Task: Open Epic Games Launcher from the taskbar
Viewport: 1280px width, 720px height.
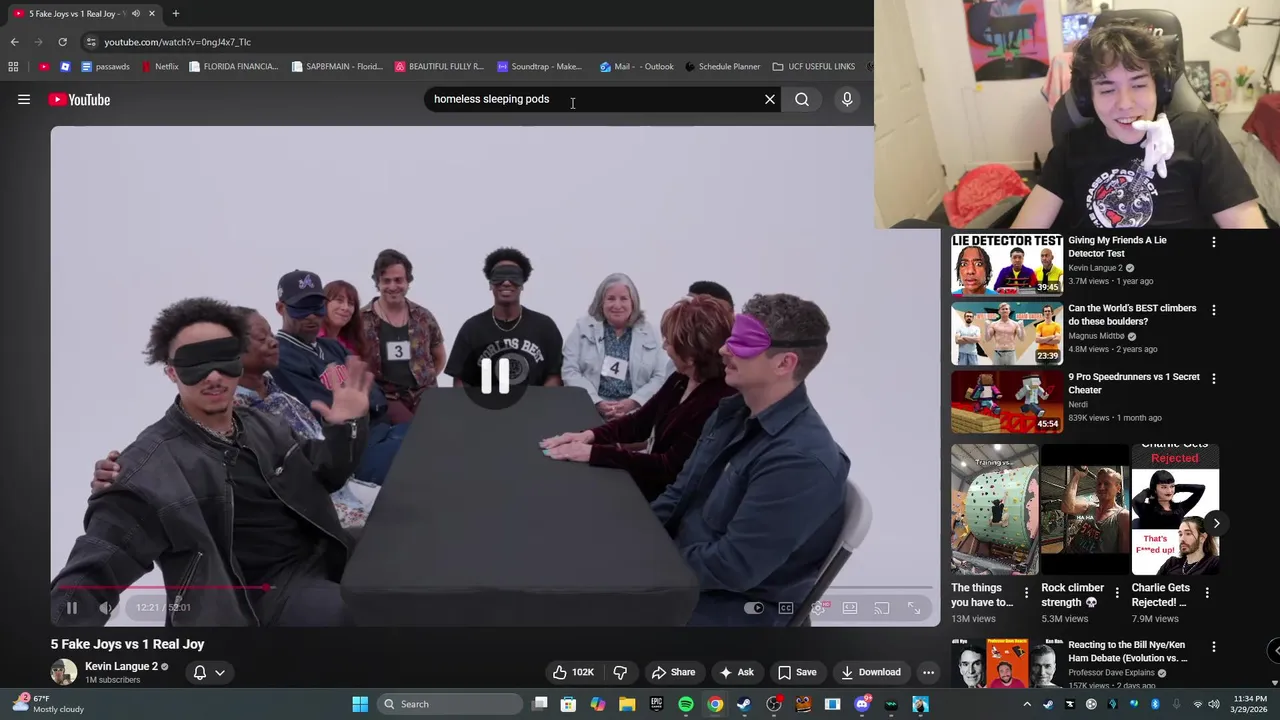Action: (x=657, y=704)
